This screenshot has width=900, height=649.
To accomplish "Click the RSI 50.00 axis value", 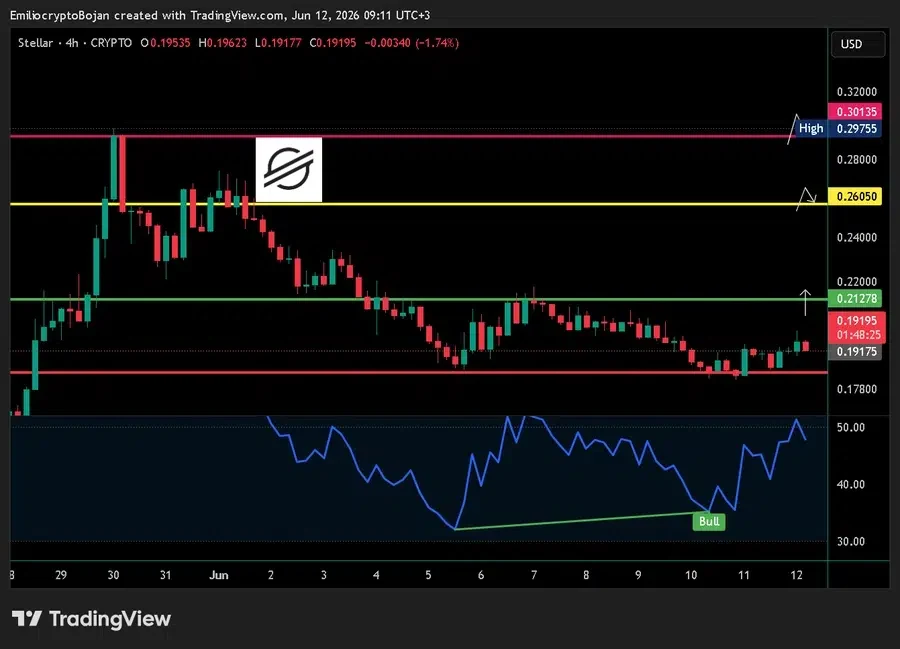I will (x=850, y=428).
